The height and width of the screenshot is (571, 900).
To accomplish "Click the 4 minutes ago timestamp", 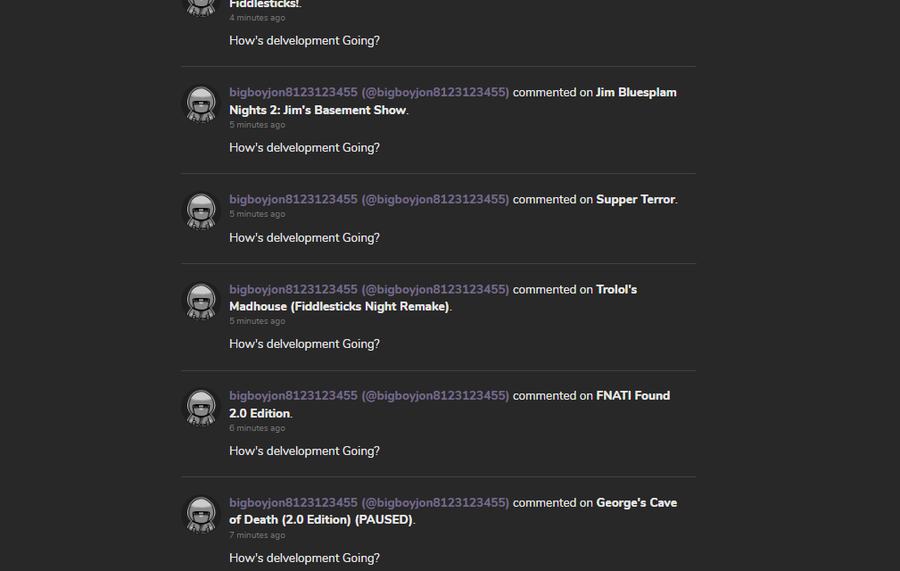I will [257, 18].
